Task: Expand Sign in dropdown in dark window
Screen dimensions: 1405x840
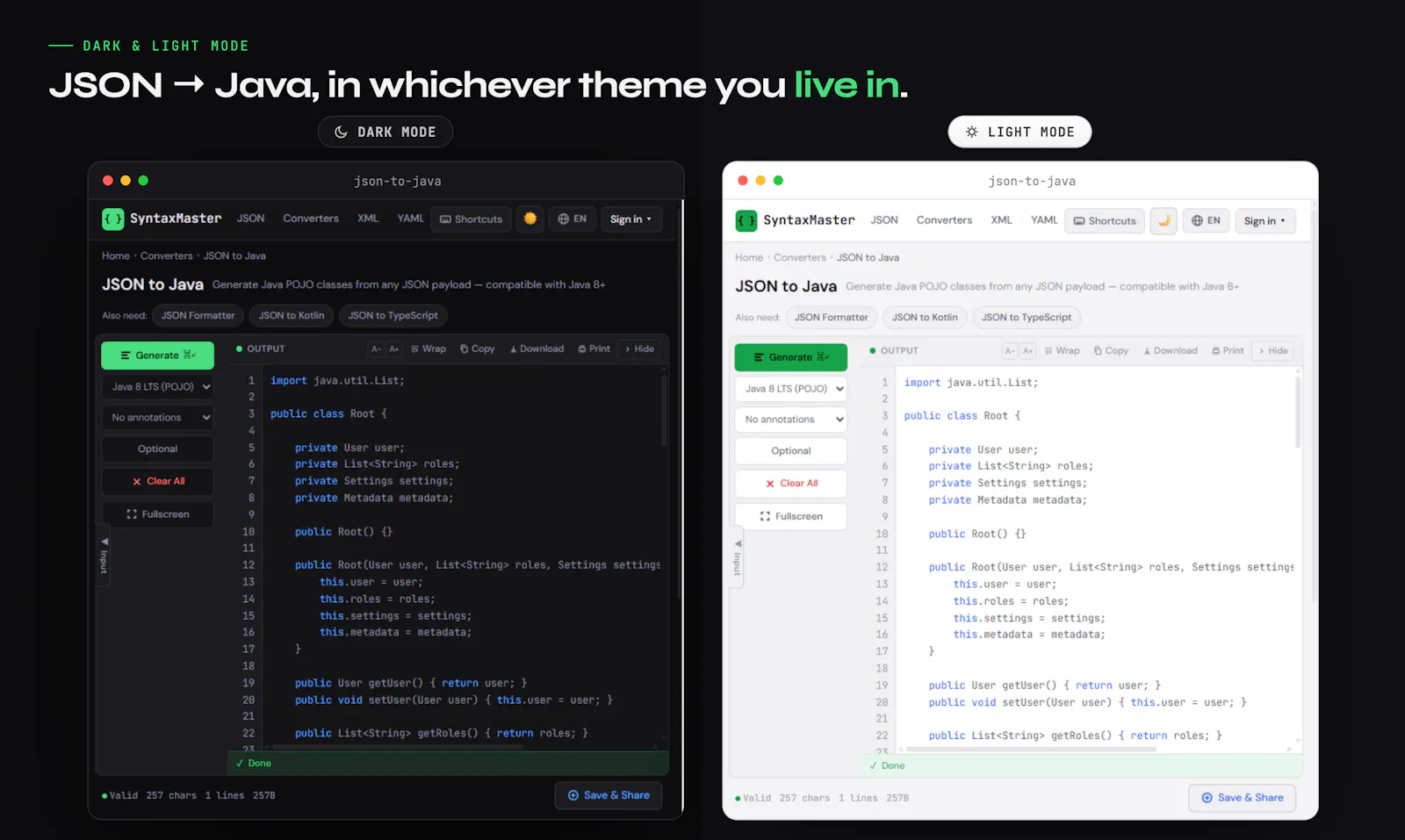Action: (631, 219)
